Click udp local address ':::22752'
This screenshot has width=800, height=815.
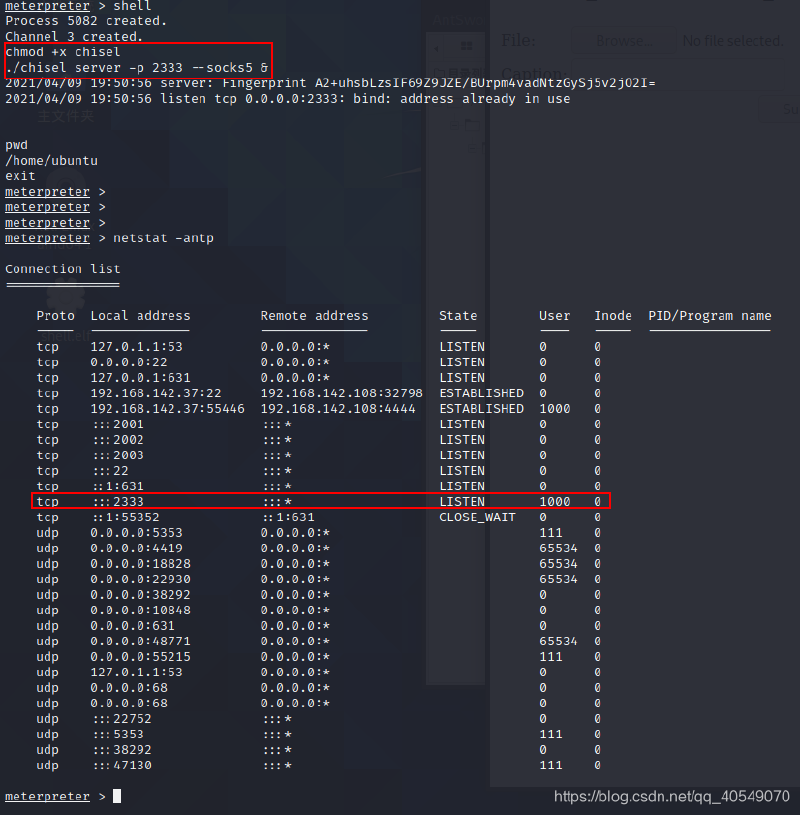(123, 719)
